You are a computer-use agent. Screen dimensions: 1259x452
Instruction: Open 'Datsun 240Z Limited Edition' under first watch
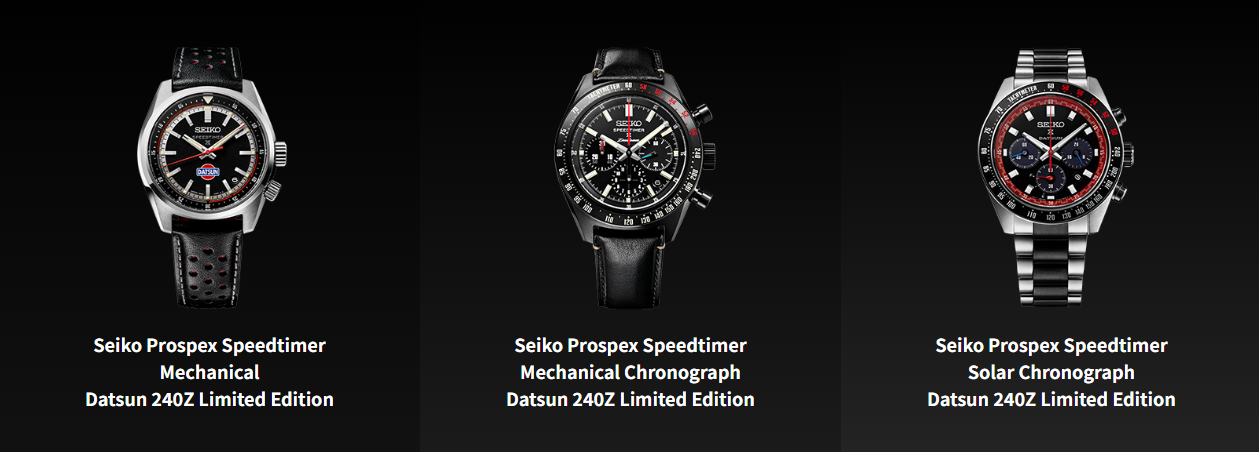click(210, 399)
